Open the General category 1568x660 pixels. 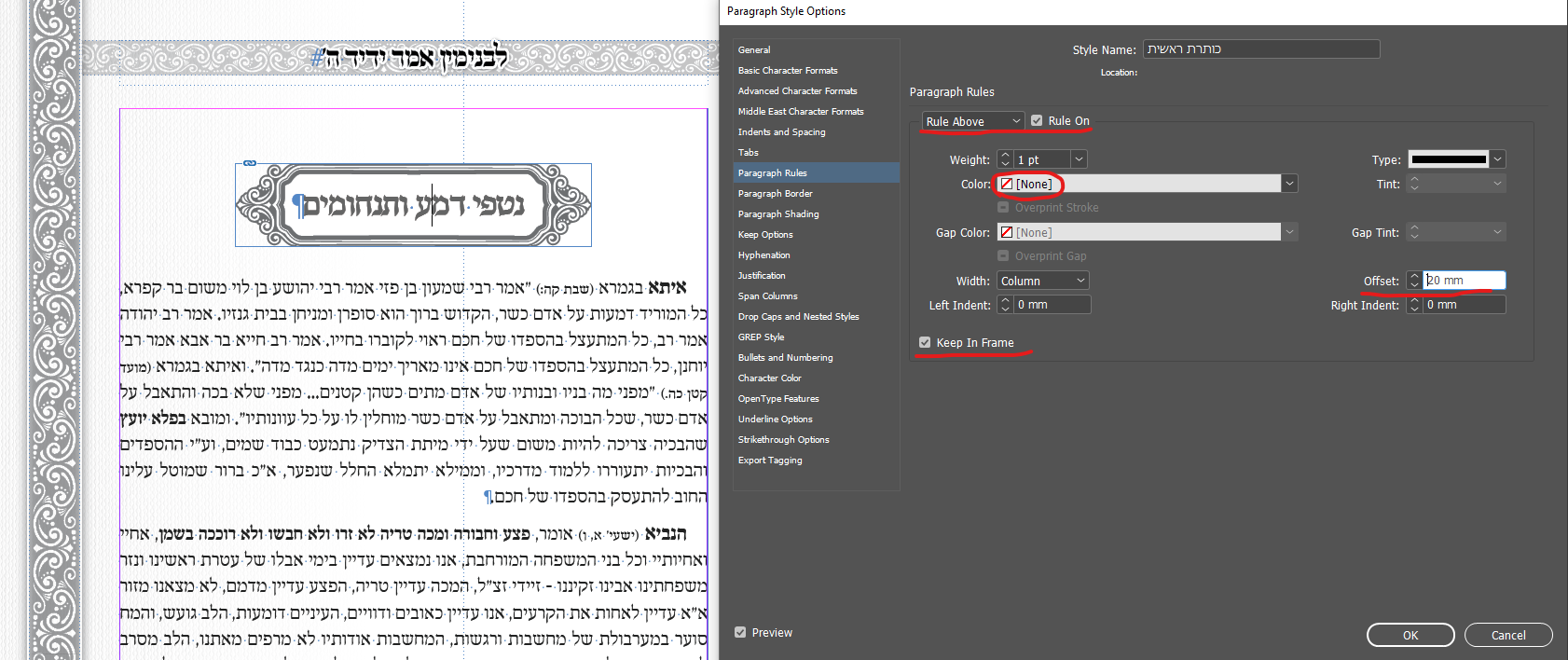[754, 49]
